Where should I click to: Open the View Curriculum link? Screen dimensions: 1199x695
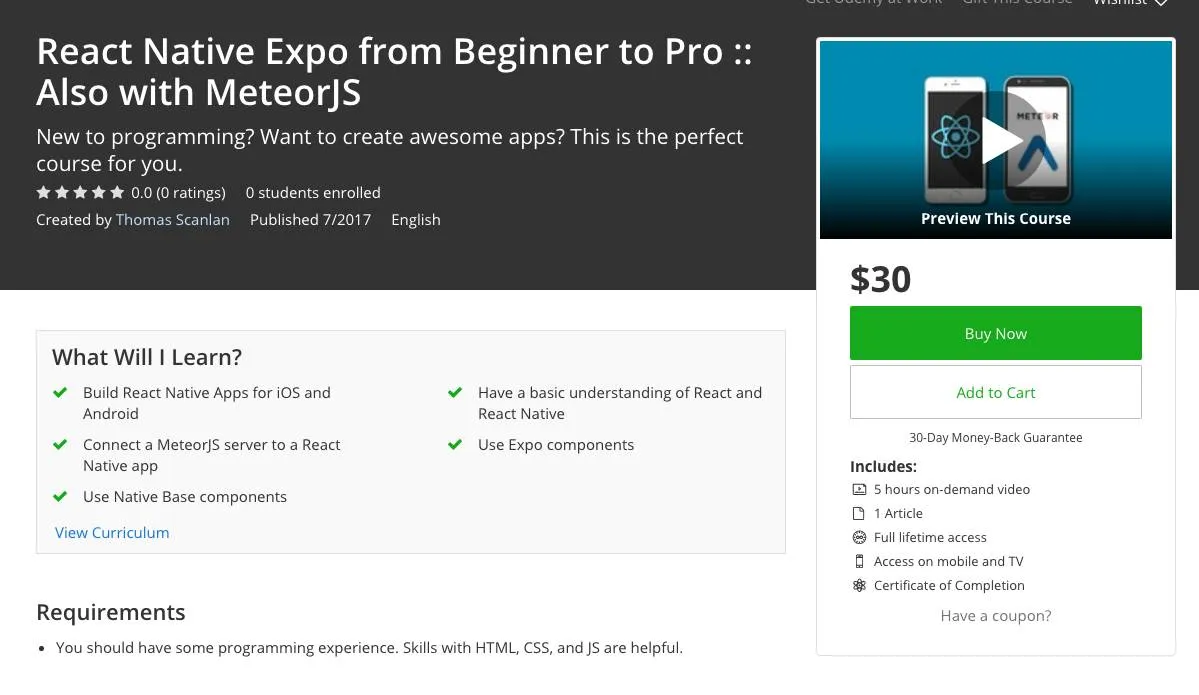[x=112, y=533]
